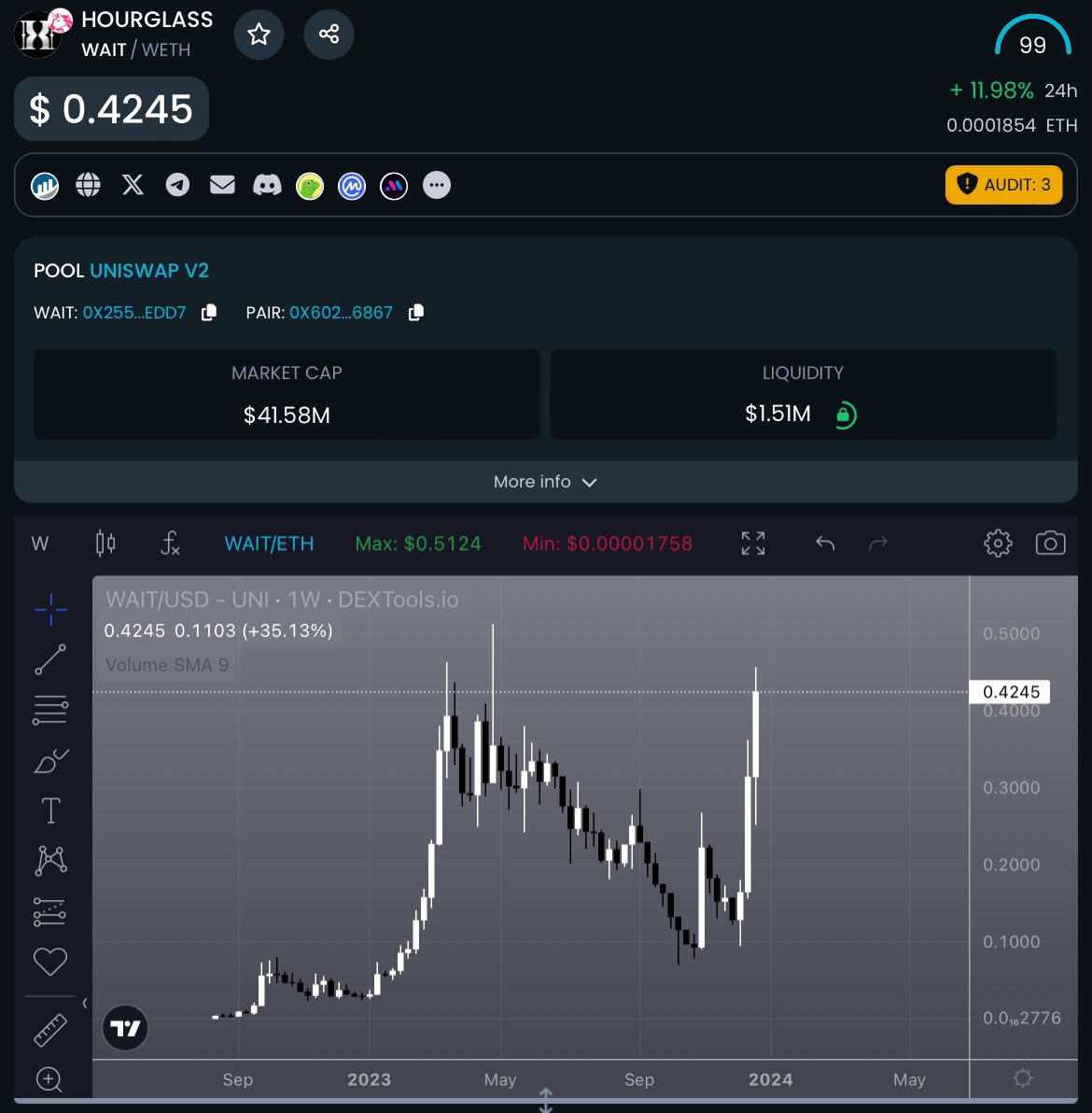Viewport: 1092px width, 1113px height.
Task: Open the email envelope contact link
Action: pyautogui.click(x=222, y=185)
